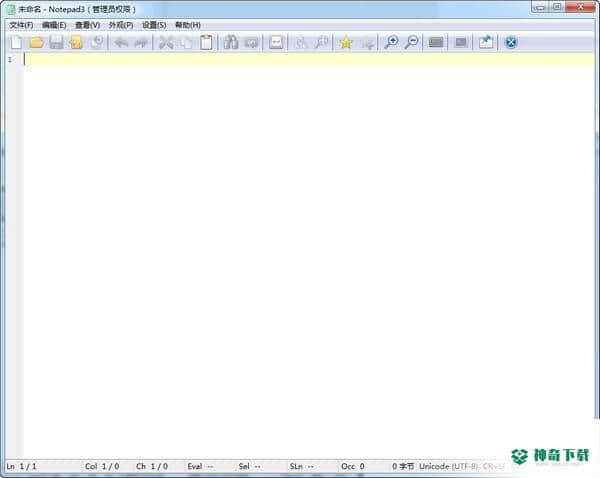Click the 0 字节 status bar field
The width and height of the screenshot is (600, 478).
(403, 466)
